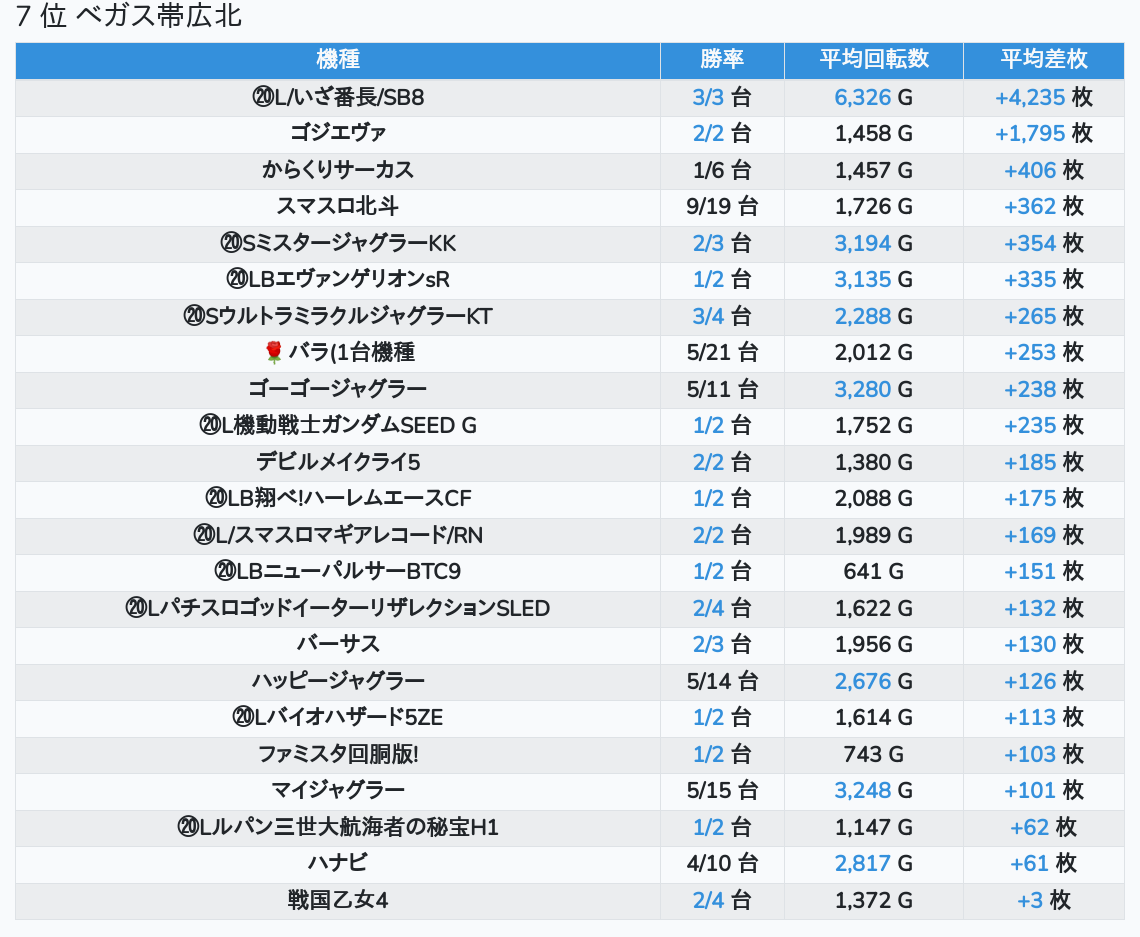Select machine name ⑳L機動戦士ガンダムSEED G

pos(338,426)
